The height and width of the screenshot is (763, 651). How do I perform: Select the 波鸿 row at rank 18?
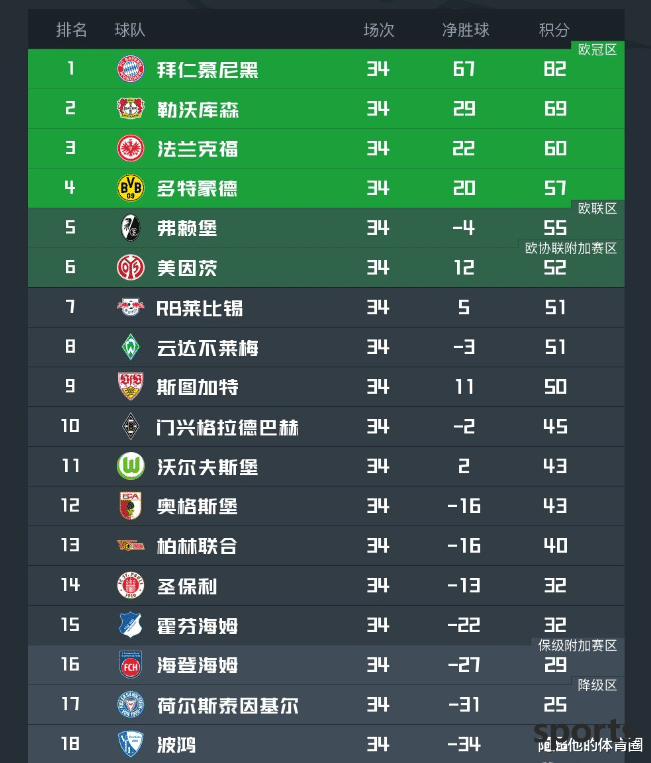pyautogui.click(x=326, y=744)
